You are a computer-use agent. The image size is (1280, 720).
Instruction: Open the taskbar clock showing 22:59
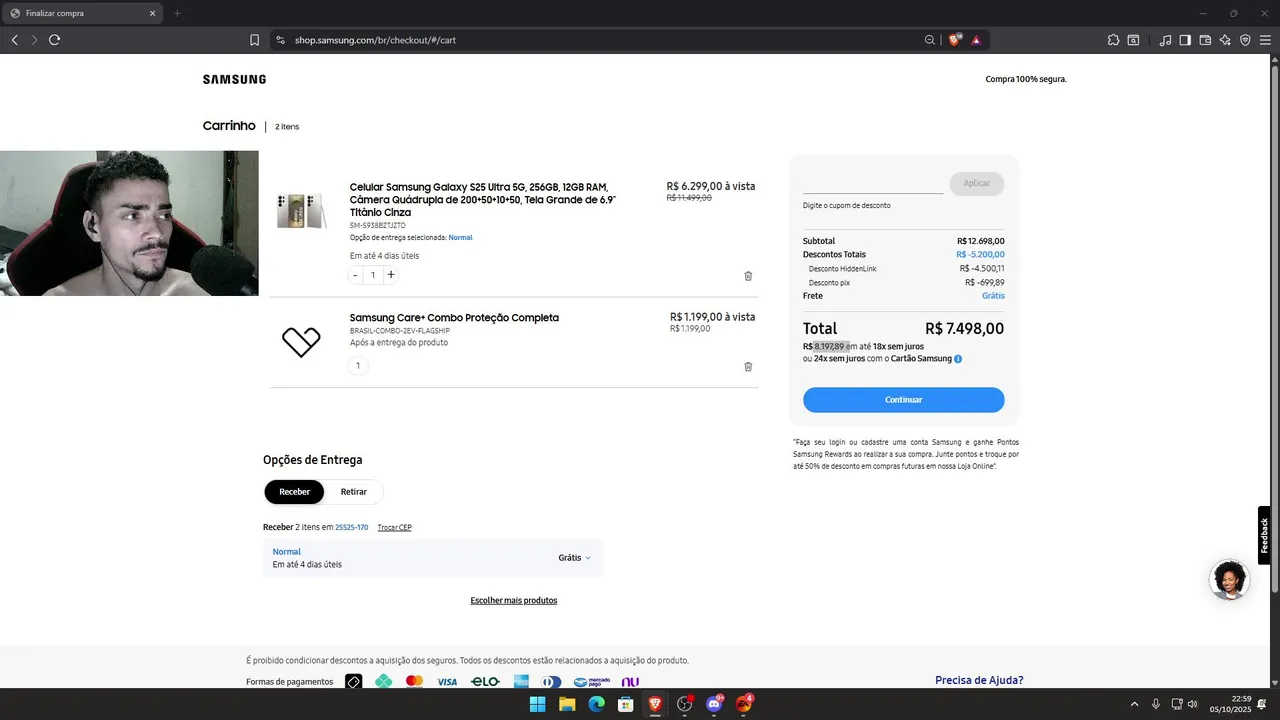click(x=1230, y=704)
